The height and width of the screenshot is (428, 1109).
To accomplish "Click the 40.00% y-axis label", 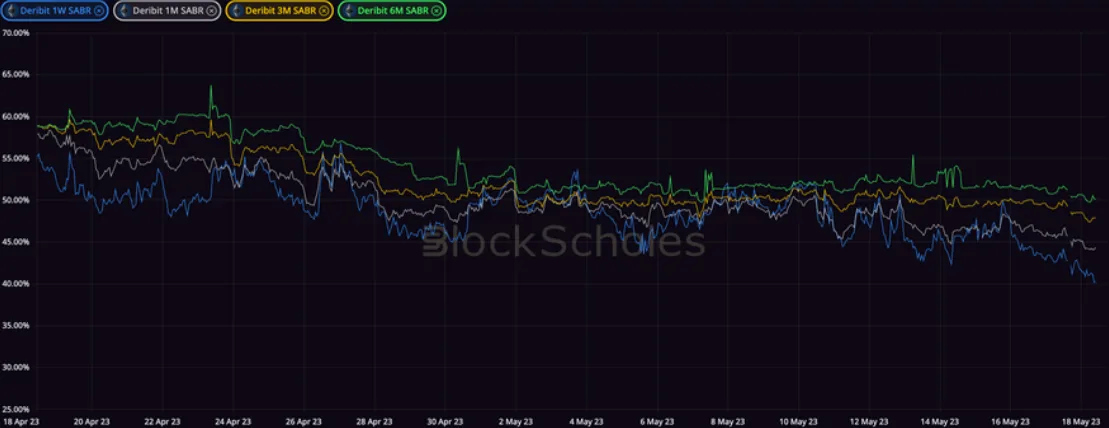I will tap(16, 284).
